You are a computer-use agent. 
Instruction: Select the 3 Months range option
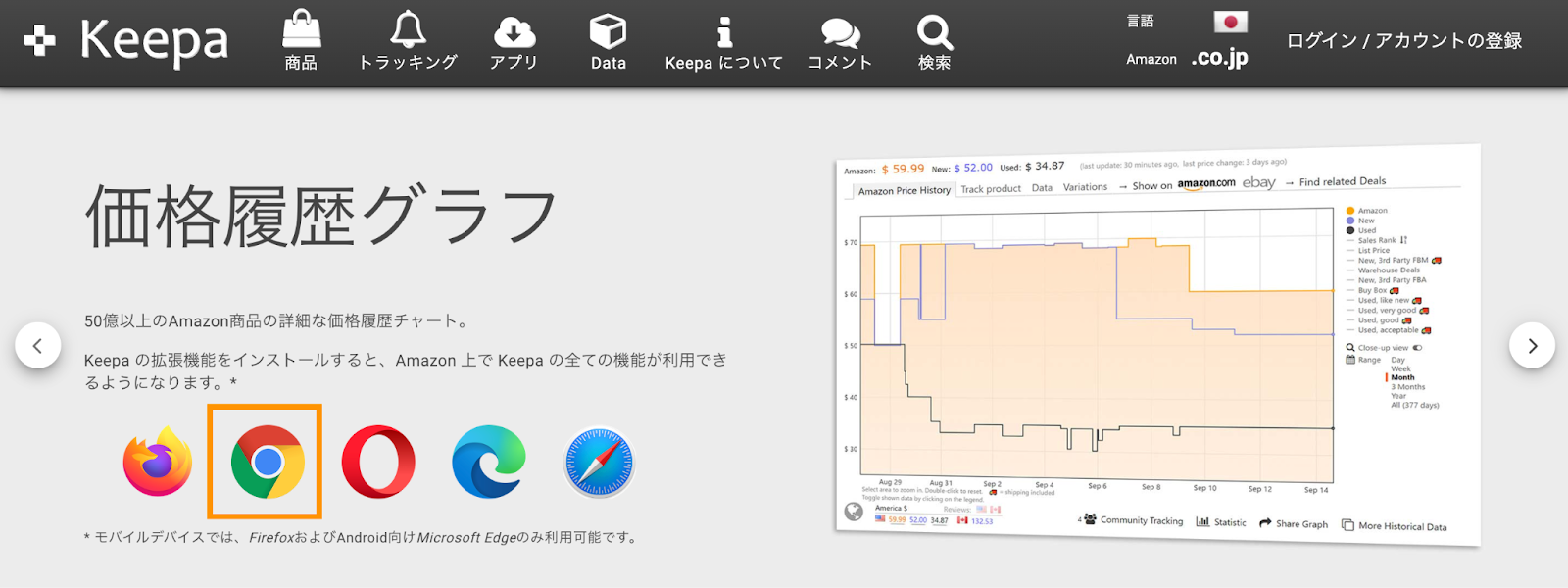(1408, 387)
